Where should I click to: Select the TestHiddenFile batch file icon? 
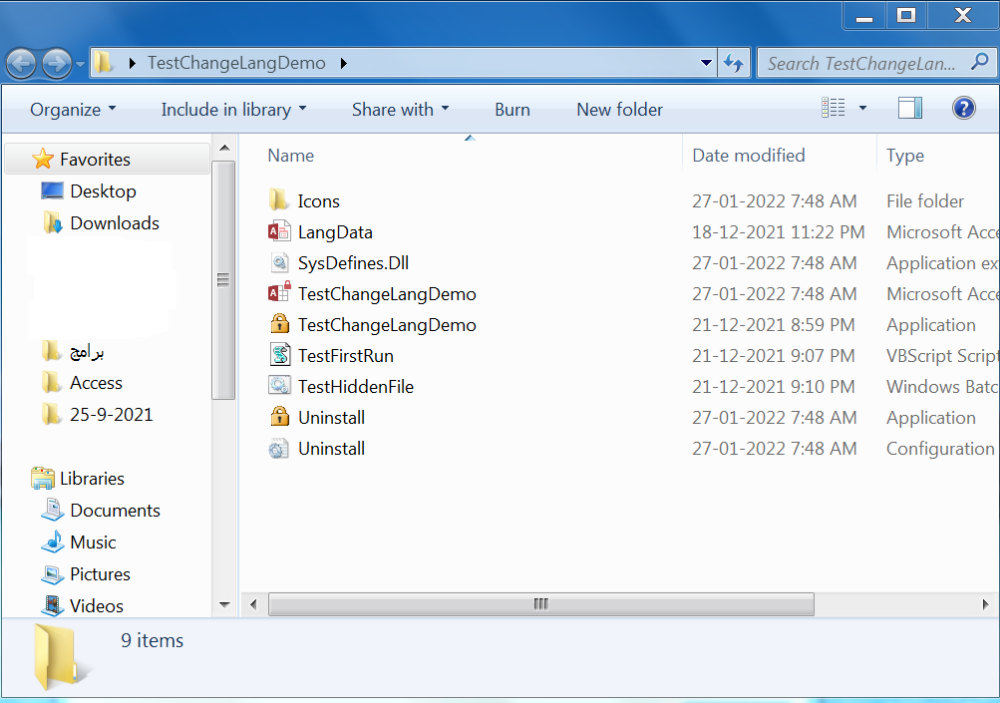(x=279, y=386)
